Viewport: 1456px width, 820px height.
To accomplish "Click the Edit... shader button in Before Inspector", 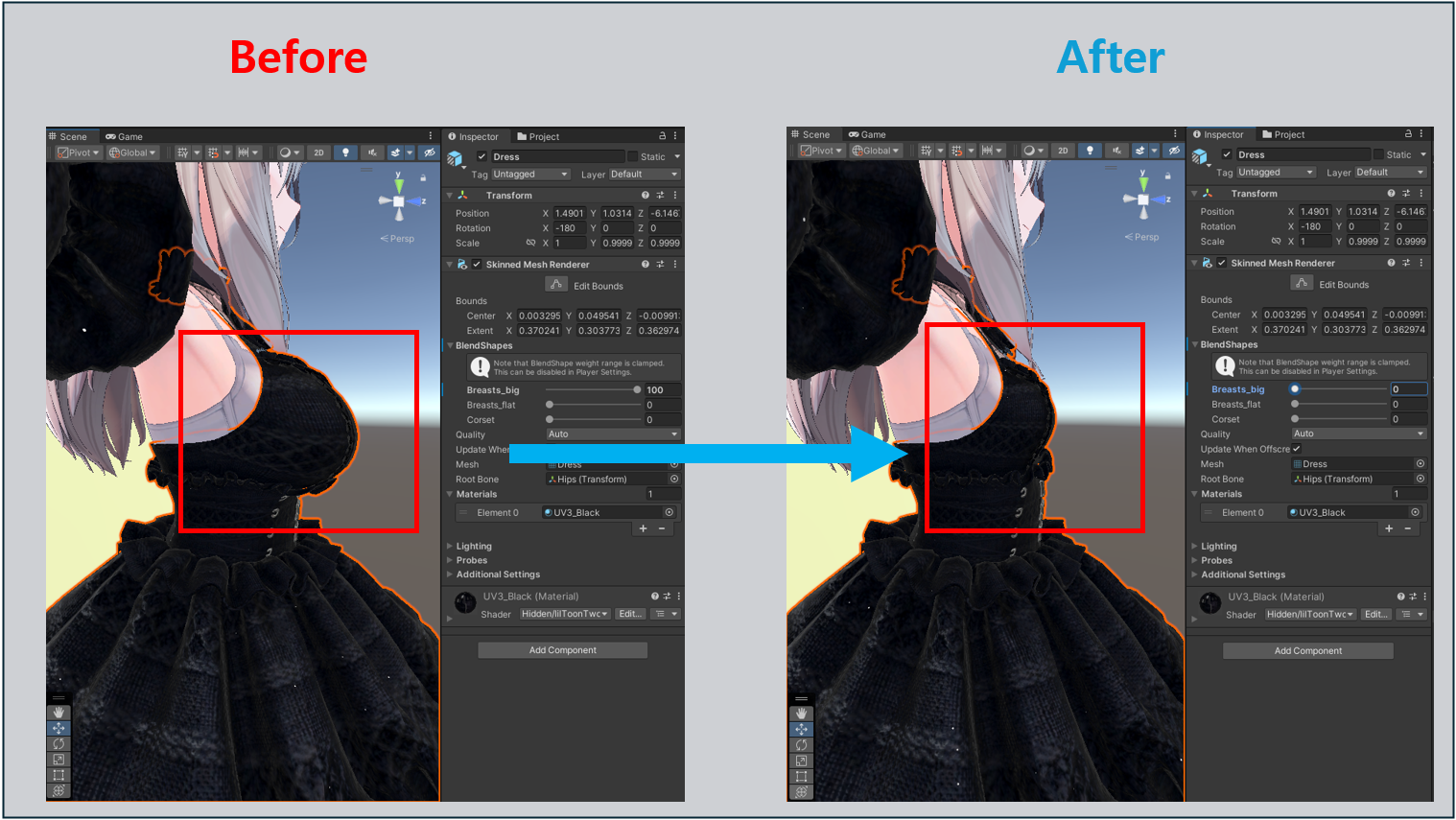I will [x=630, y=614].
